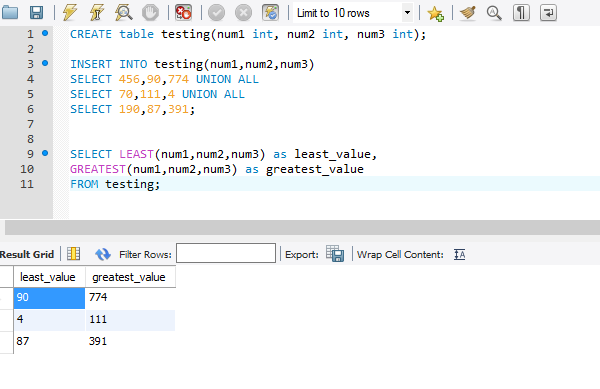Place cursor at FROM testing line

(x=334, y=184)
